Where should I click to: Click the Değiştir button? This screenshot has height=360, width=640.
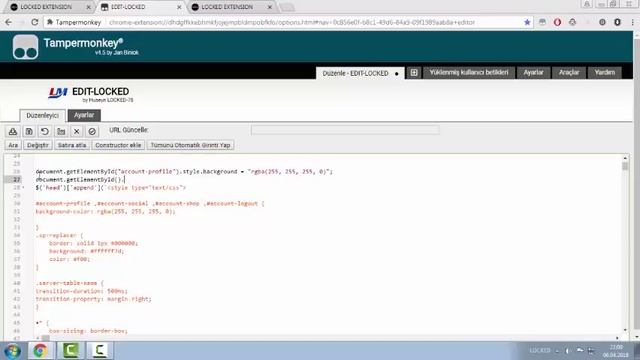[x=38, y=145]
